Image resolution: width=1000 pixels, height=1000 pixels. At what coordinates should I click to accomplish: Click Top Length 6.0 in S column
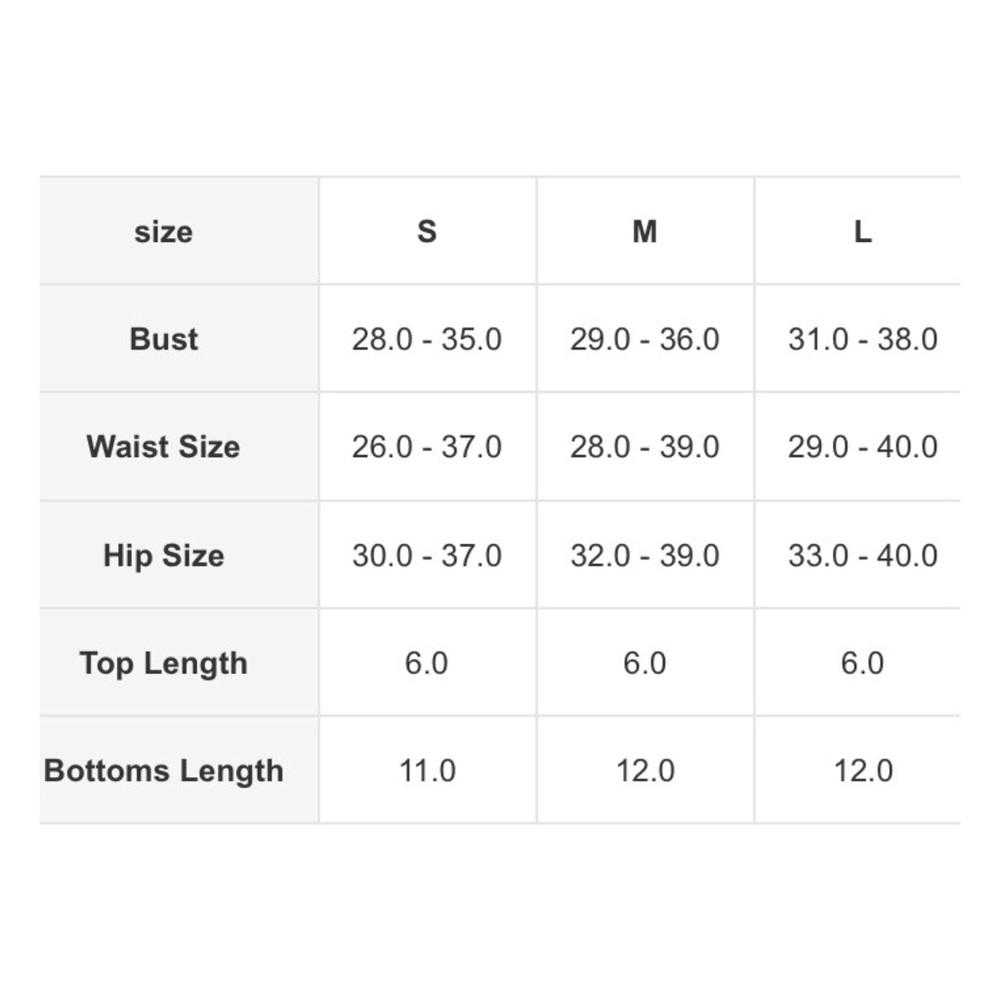coord(427,663)
